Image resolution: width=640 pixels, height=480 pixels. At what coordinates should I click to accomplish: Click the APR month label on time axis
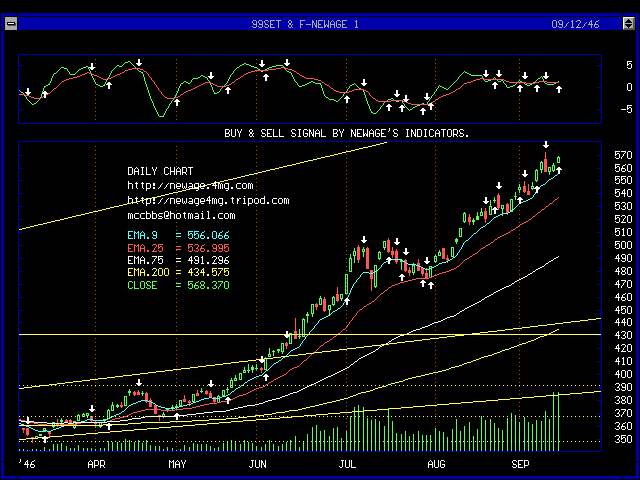coord(96,464)
